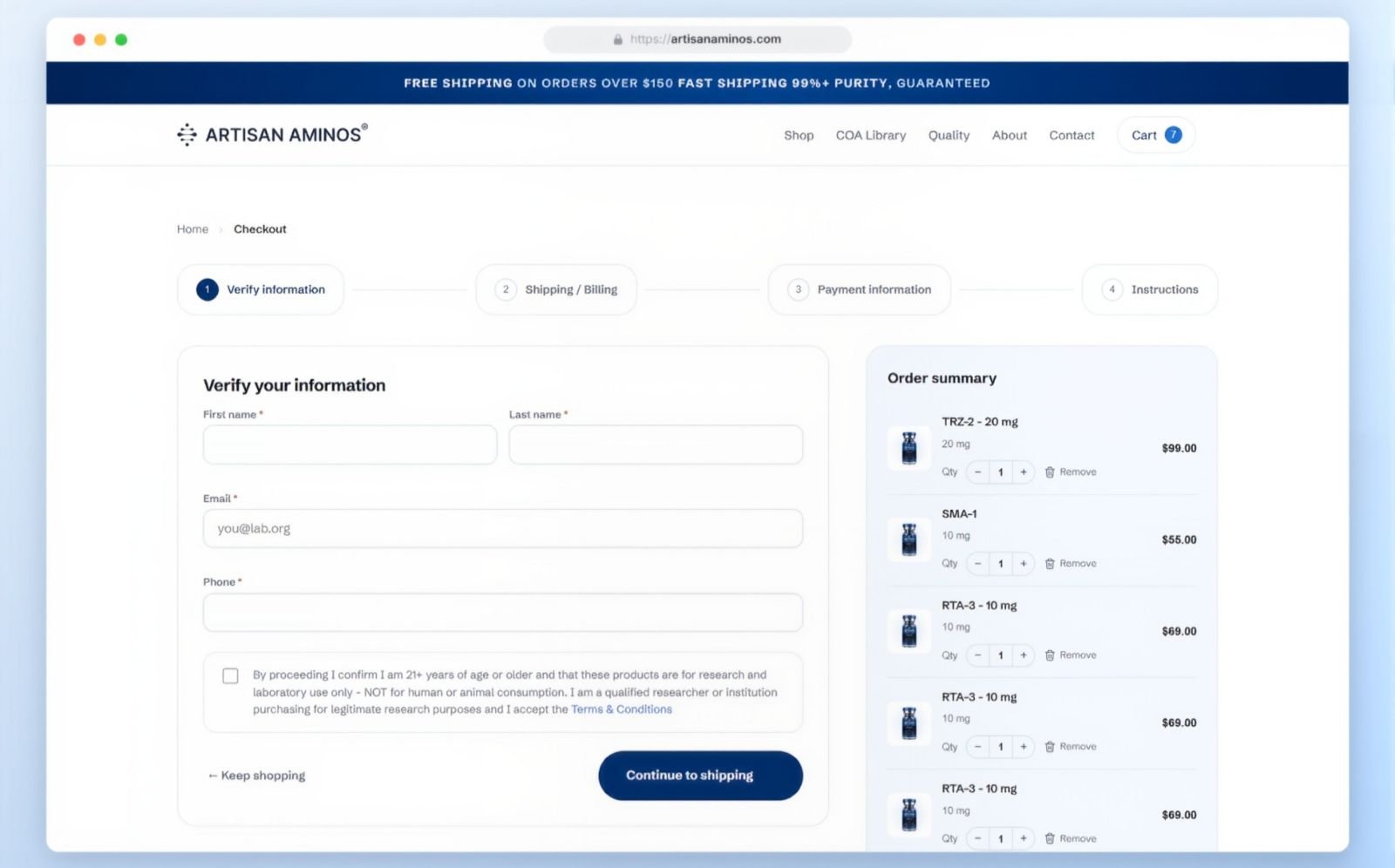
Task: Decrease quantity of TRZ-2 - 20 mg
Action: coord(978,472)
